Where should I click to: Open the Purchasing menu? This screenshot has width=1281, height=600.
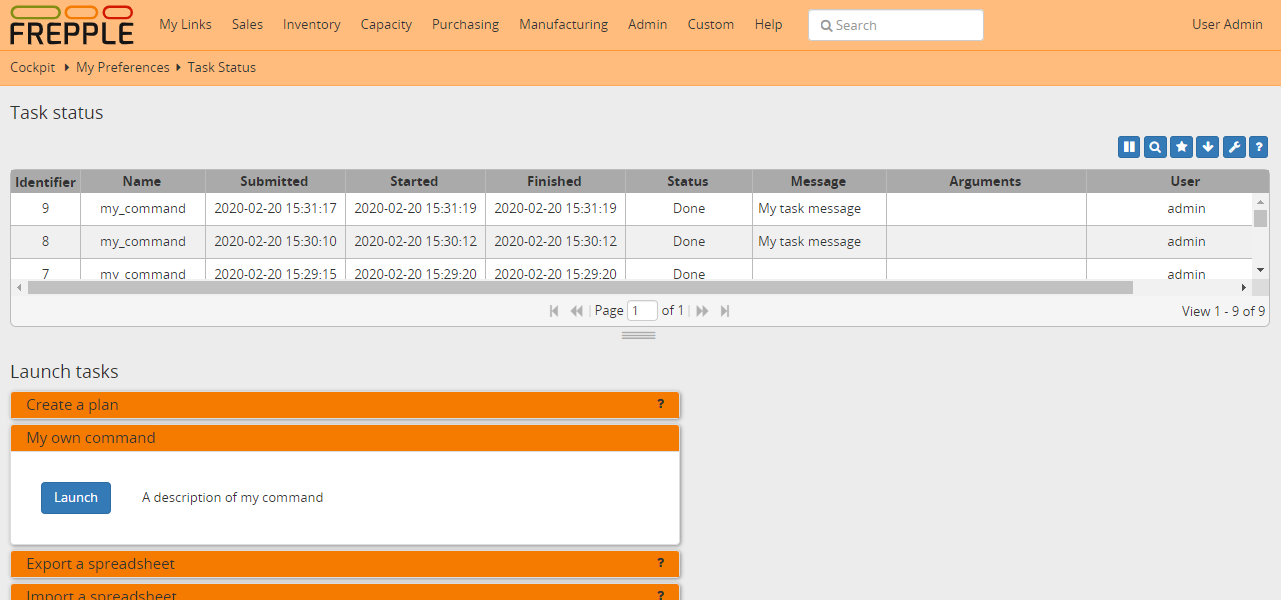pos(465,25)
